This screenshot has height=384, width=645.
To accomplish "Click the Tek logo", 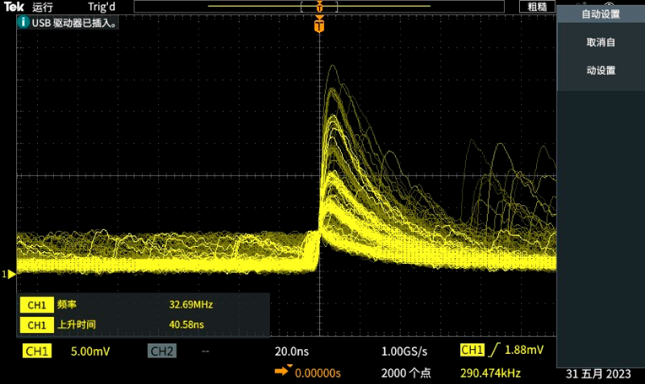I will click(x=14, y=7).
